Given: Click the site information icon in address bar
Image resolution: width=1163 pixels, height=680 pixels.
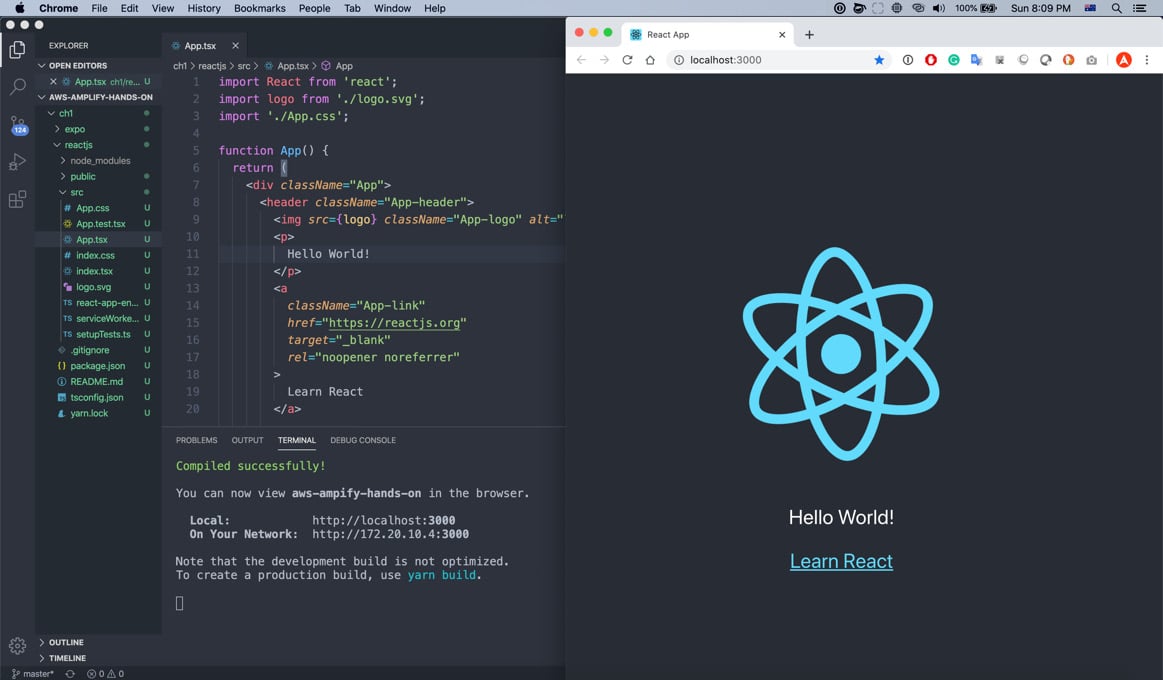Looking at the screenshot, I should [x=679, y=60].
